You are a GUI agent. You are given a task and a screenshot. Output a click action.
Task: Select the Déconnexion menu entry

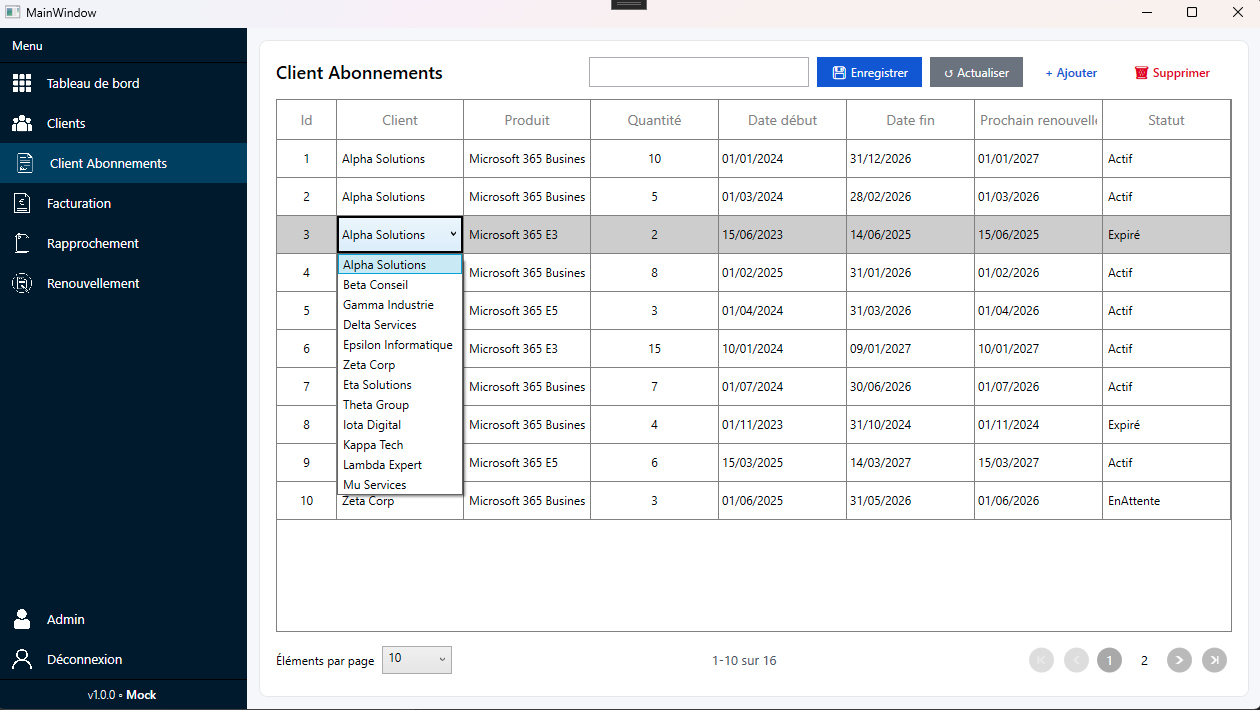coord(123,659)
